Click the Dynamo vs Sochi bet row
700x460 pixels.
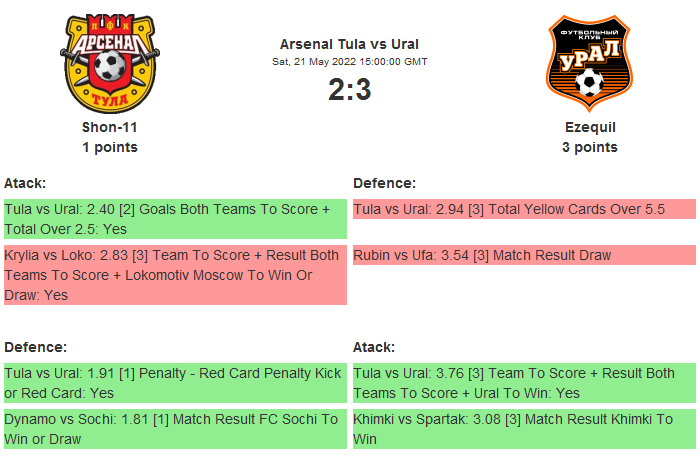coord(175,428)
